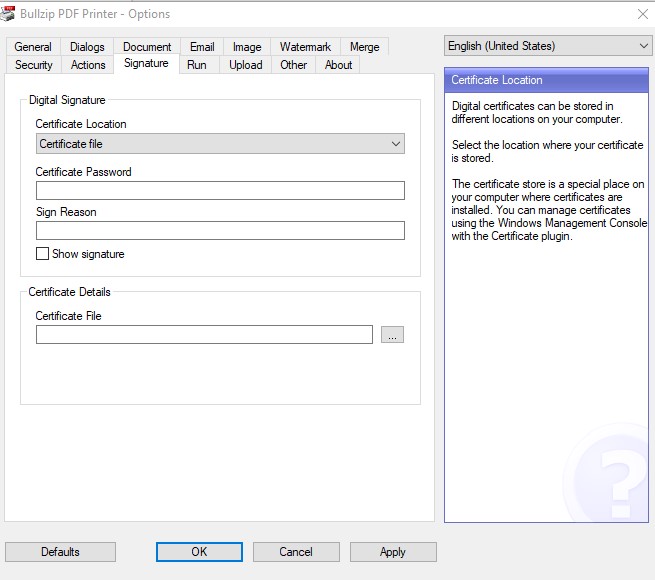Enable the Show signature checkbox
Screen dimensions: 655x580
tap(42, 254)
